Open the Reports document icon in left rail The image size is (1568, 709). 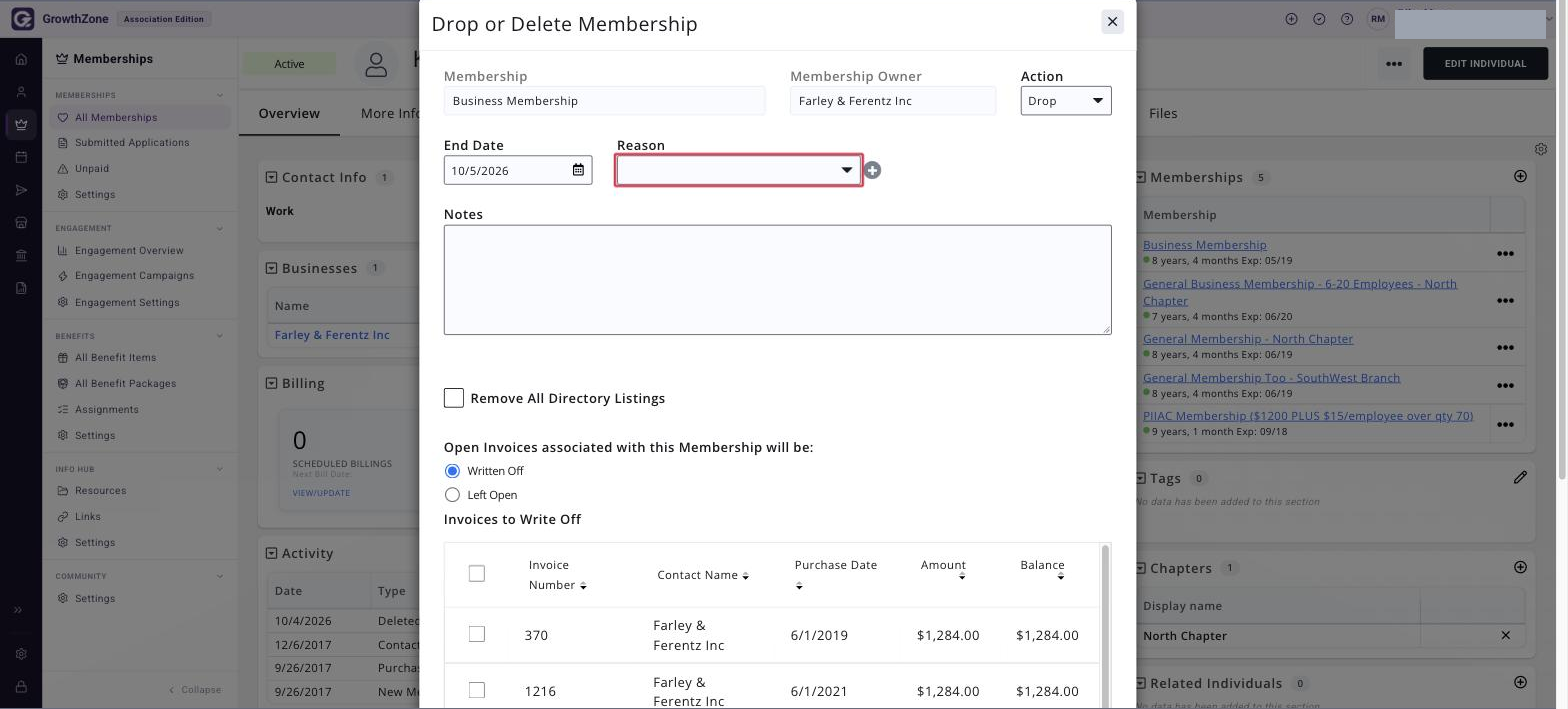point(21,288)
